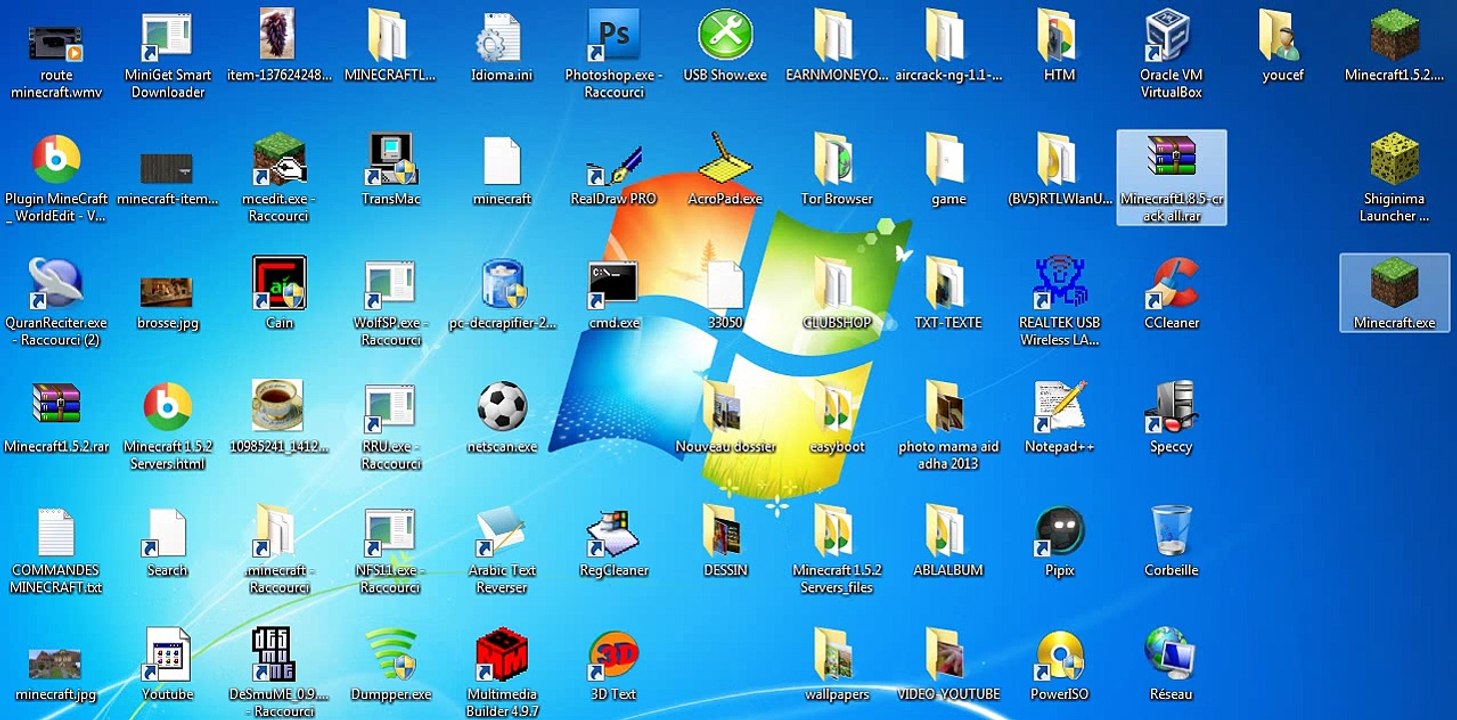Select minecraft.jpg image thumbnail
The height and width of the screenshot is (720, 1457).
(x=56, y=662)
